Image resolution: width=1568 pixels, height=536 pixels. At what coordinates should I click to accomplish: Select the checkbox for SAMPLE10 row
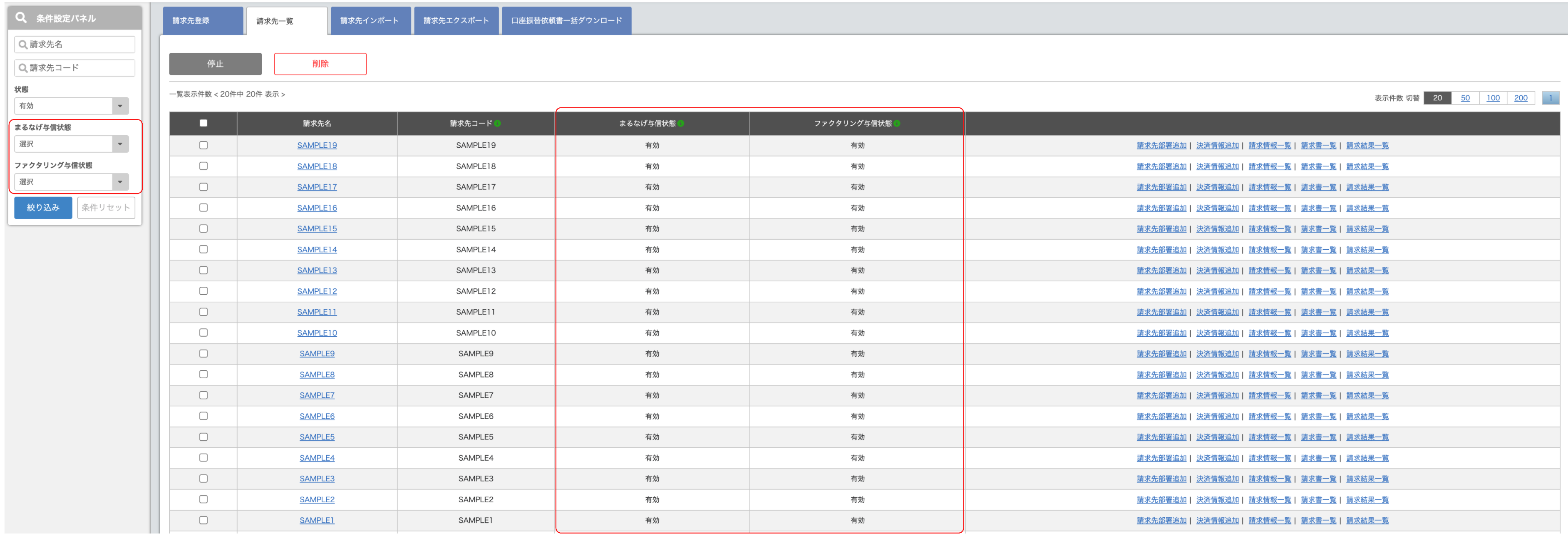(x=203, y=333)
